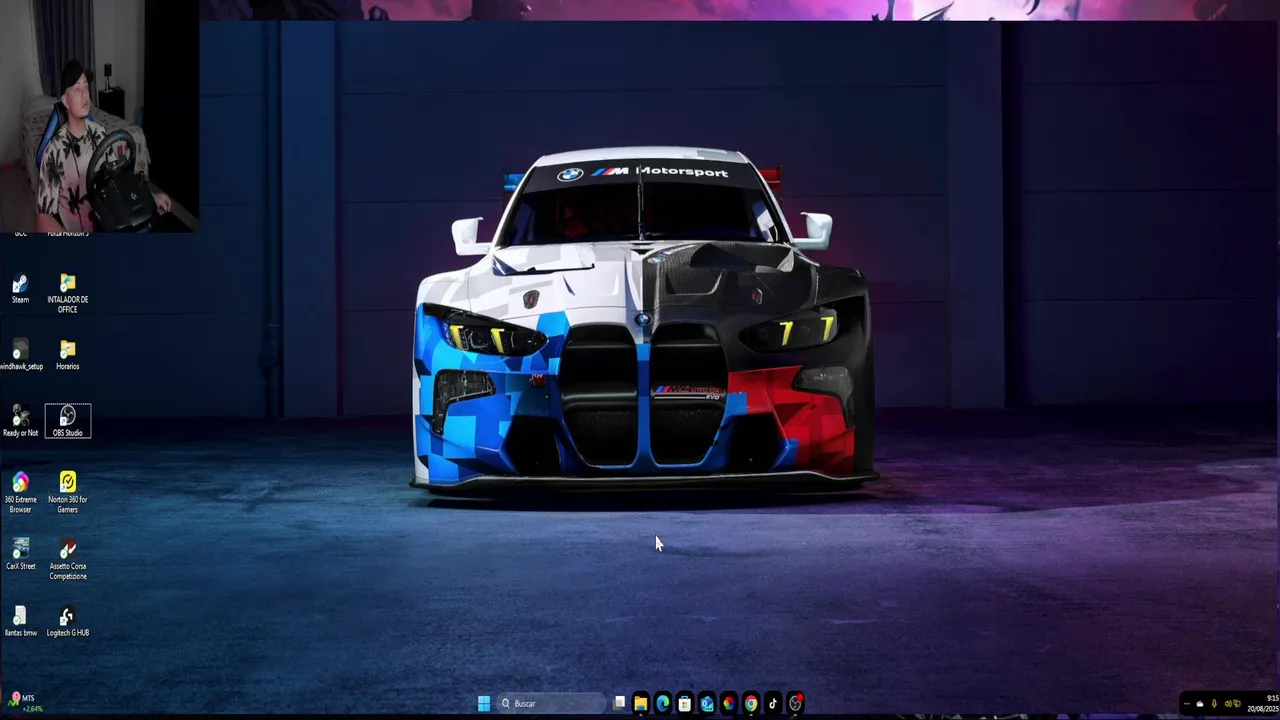Select the Logitech G HUB shortcut

tap(67, 622)
